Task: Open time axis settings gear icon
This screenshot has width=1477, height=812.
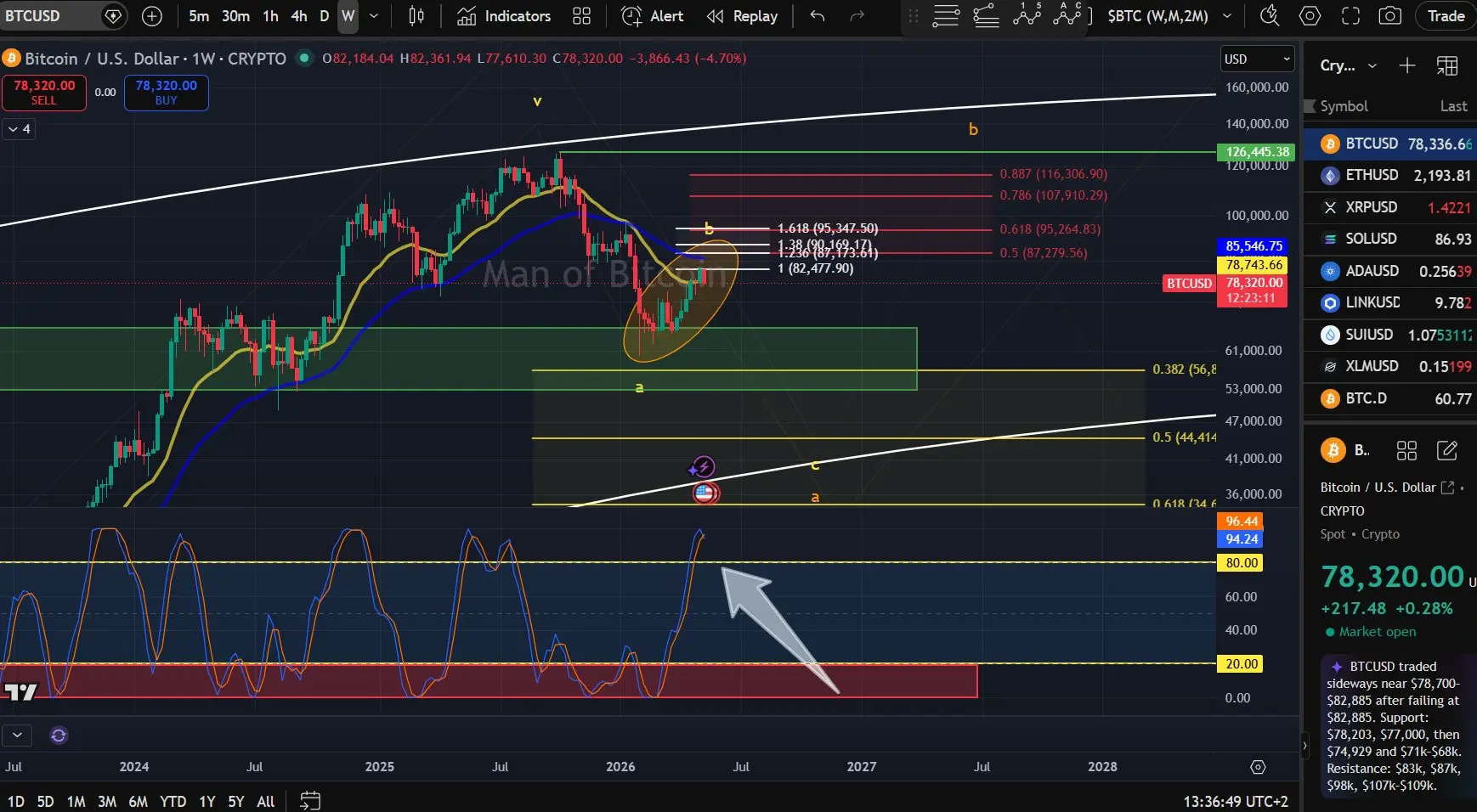Action: pos(1258,767)
